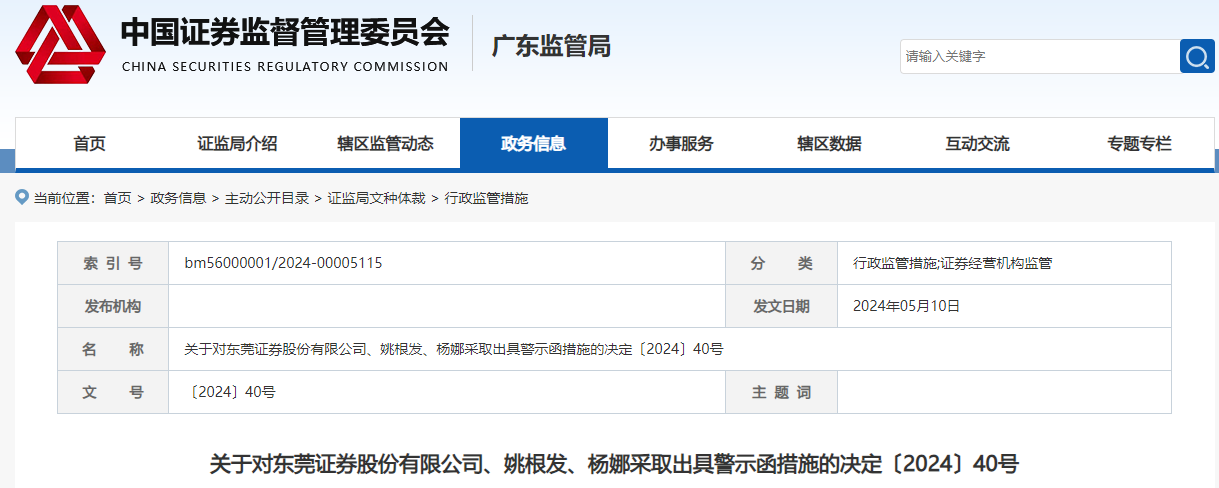Open 证监局文种体裁 breadcrumb link
Screen dimensions: 1219x488
pos(377,198)
